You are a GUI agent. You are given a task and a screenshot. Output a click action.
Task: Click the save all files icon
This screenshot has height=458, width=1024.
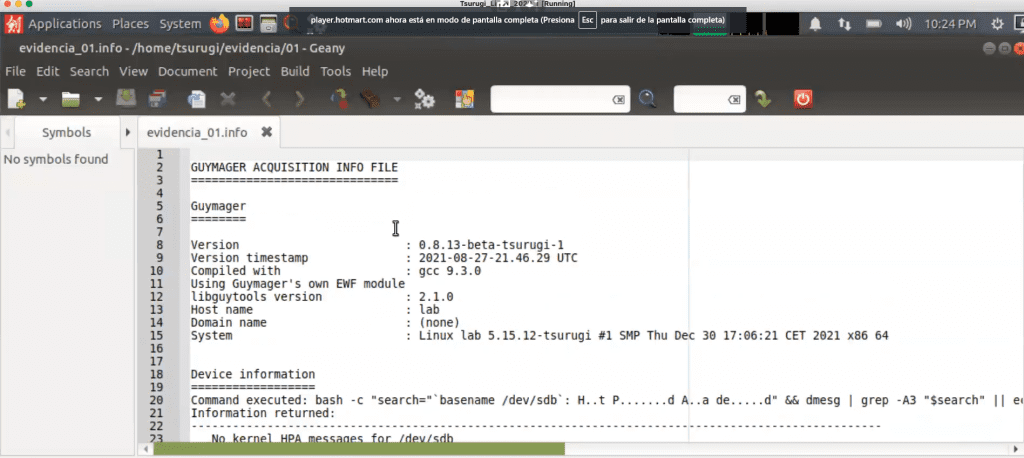(157, 99)
